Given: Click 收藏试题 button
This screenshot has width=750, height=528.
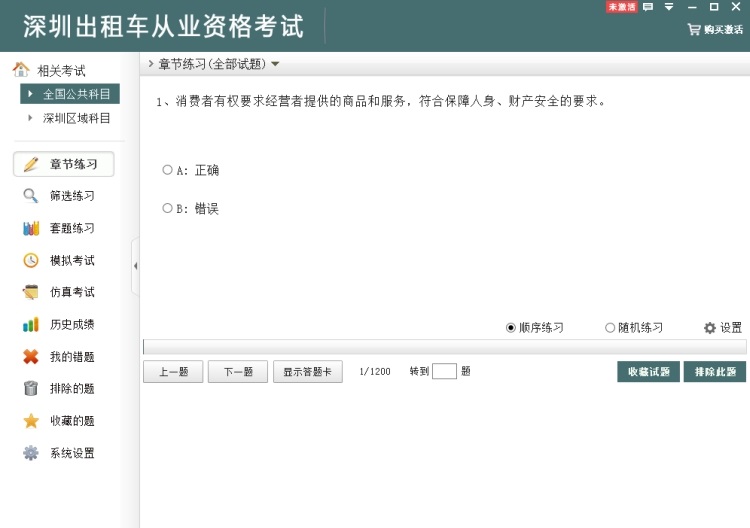Looking at the screenshot, I should point(649,372).
